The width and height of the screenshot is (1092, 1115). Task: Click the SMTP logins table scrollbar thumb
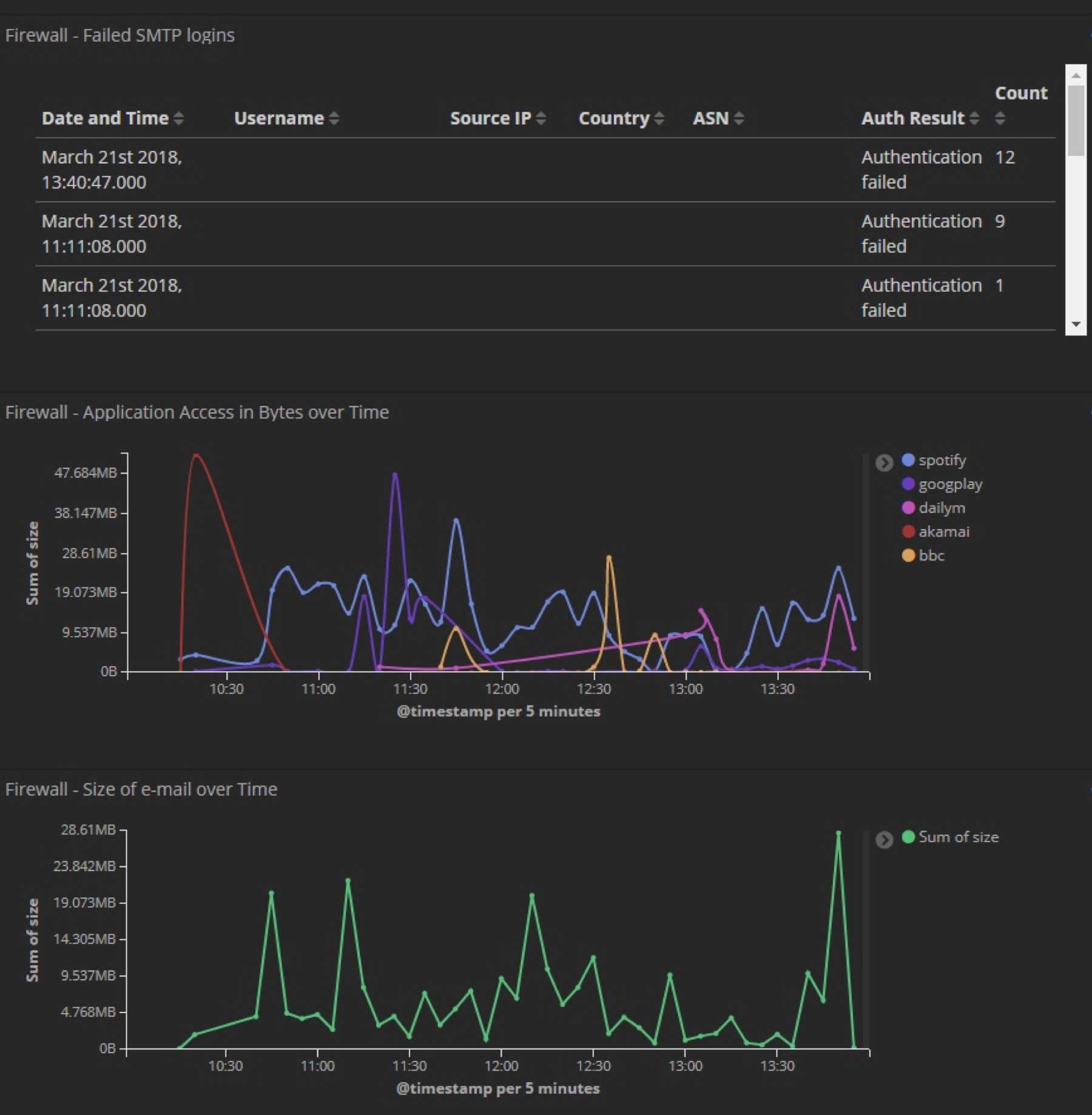click(1076, 120)
